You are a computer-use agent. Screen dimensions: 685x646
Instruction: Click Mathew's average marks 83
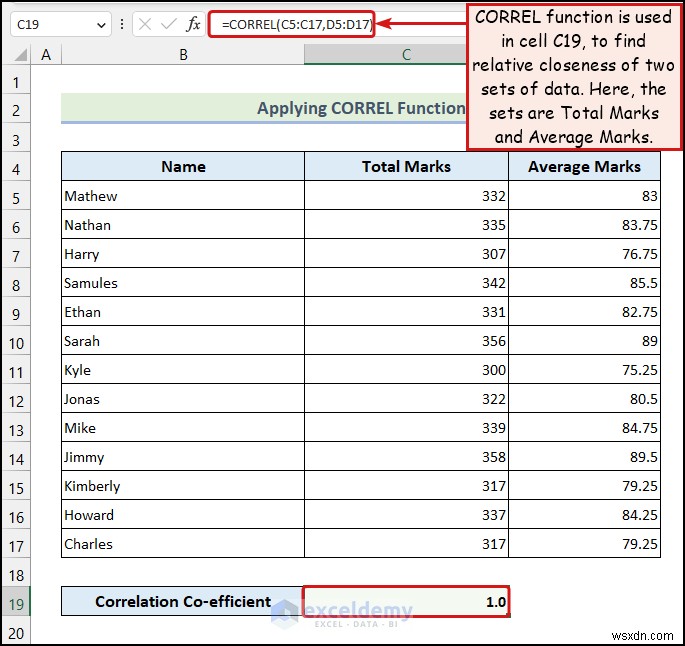(x=585, y=196)
